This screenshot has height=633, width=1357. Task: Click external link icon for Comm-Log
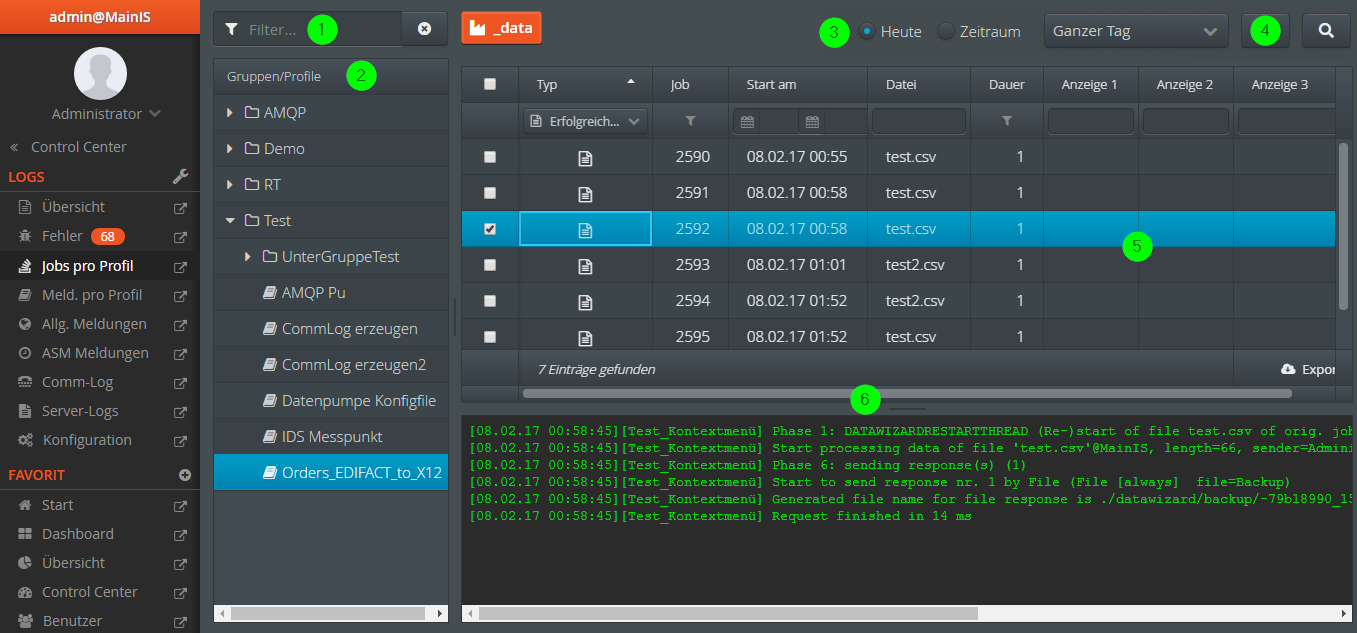pyautogui.click(x=180, y=382)
